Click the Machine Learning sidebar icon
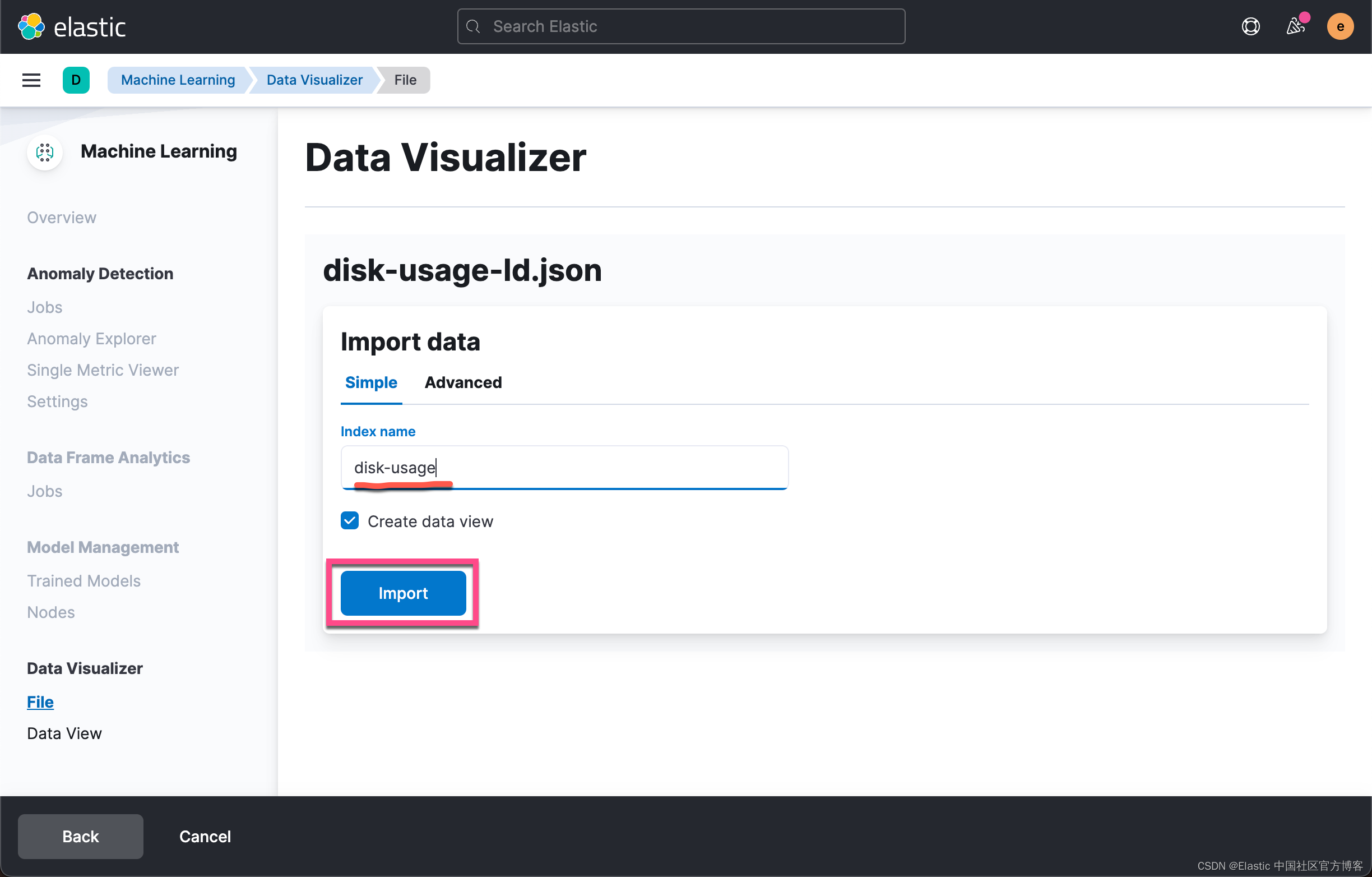The width and height of the screenshot is (1372, 877). coord(44,151)
